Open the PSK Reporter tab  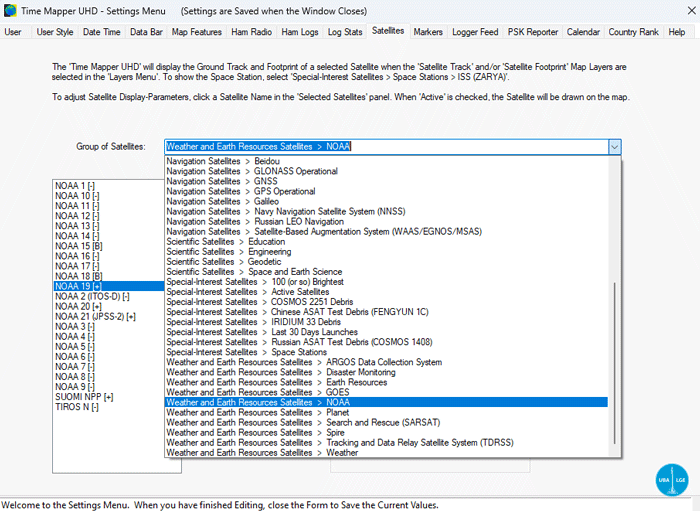pyautogui.click(x=533, y=32)
